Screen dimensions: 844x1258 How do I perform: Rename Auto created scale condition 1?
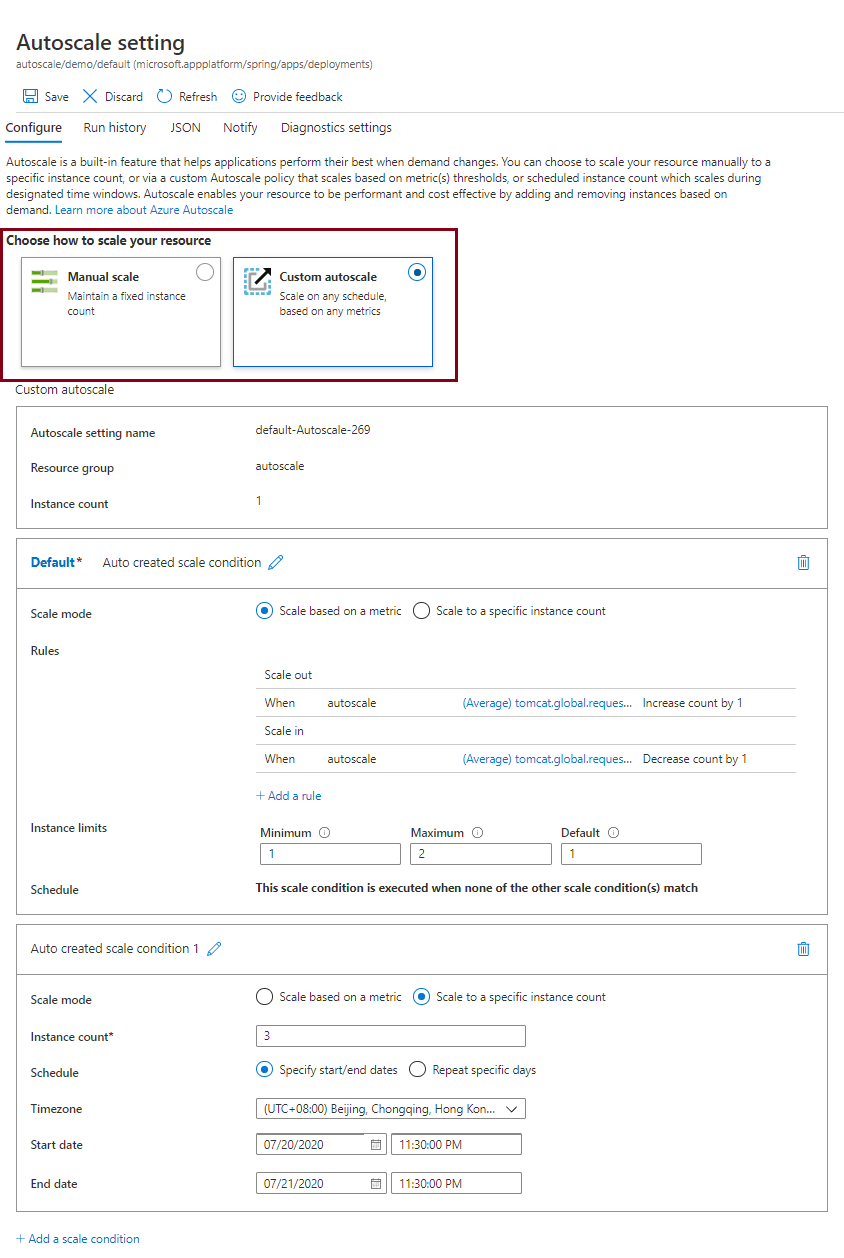[x=214, y=948]
